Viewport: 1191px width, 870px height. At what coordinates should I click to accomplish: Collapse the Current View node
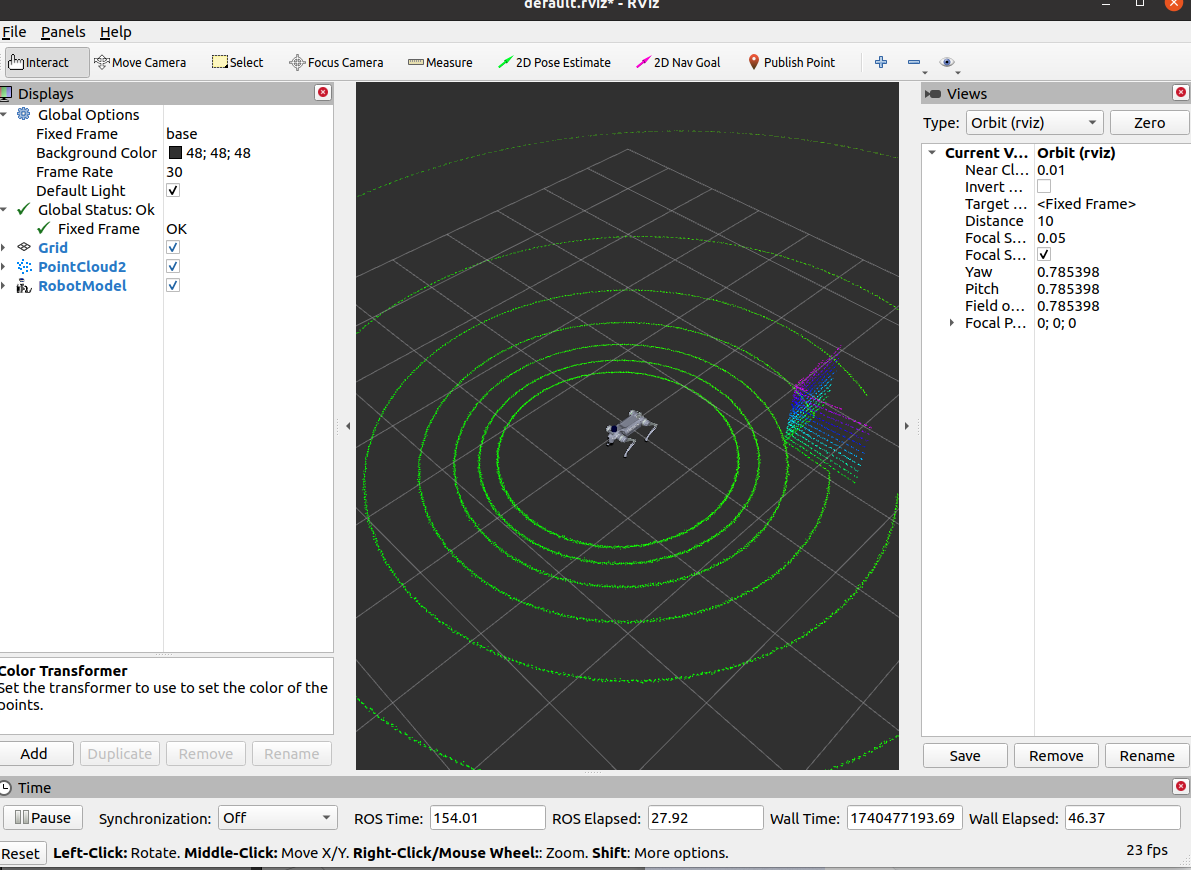(x=932, y=152)
